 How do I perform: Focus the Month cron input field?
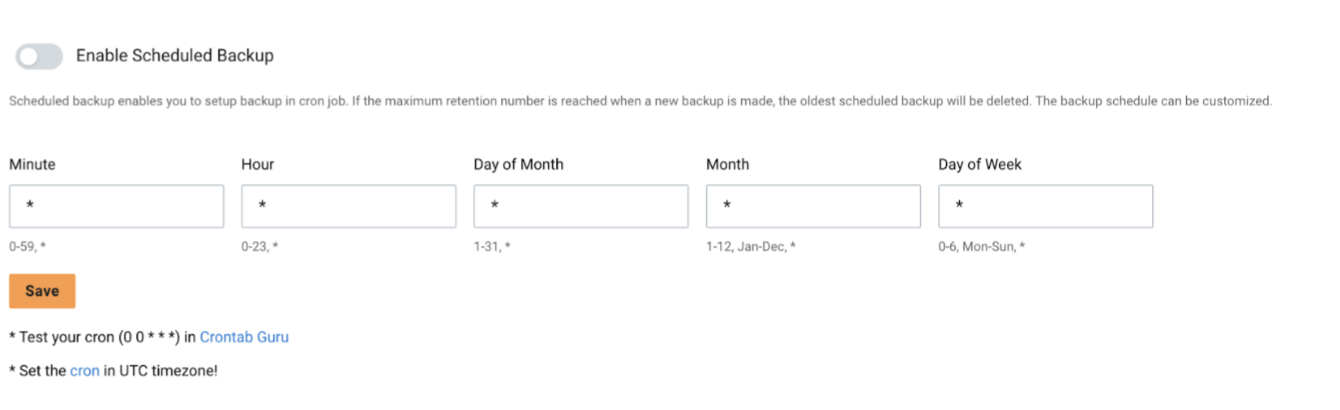(x=813, y=206)
